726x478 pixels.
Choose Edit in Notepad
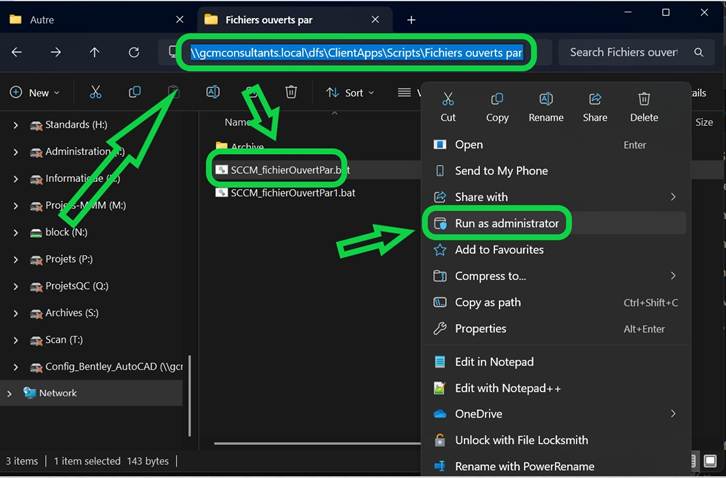tap(556, 362)
